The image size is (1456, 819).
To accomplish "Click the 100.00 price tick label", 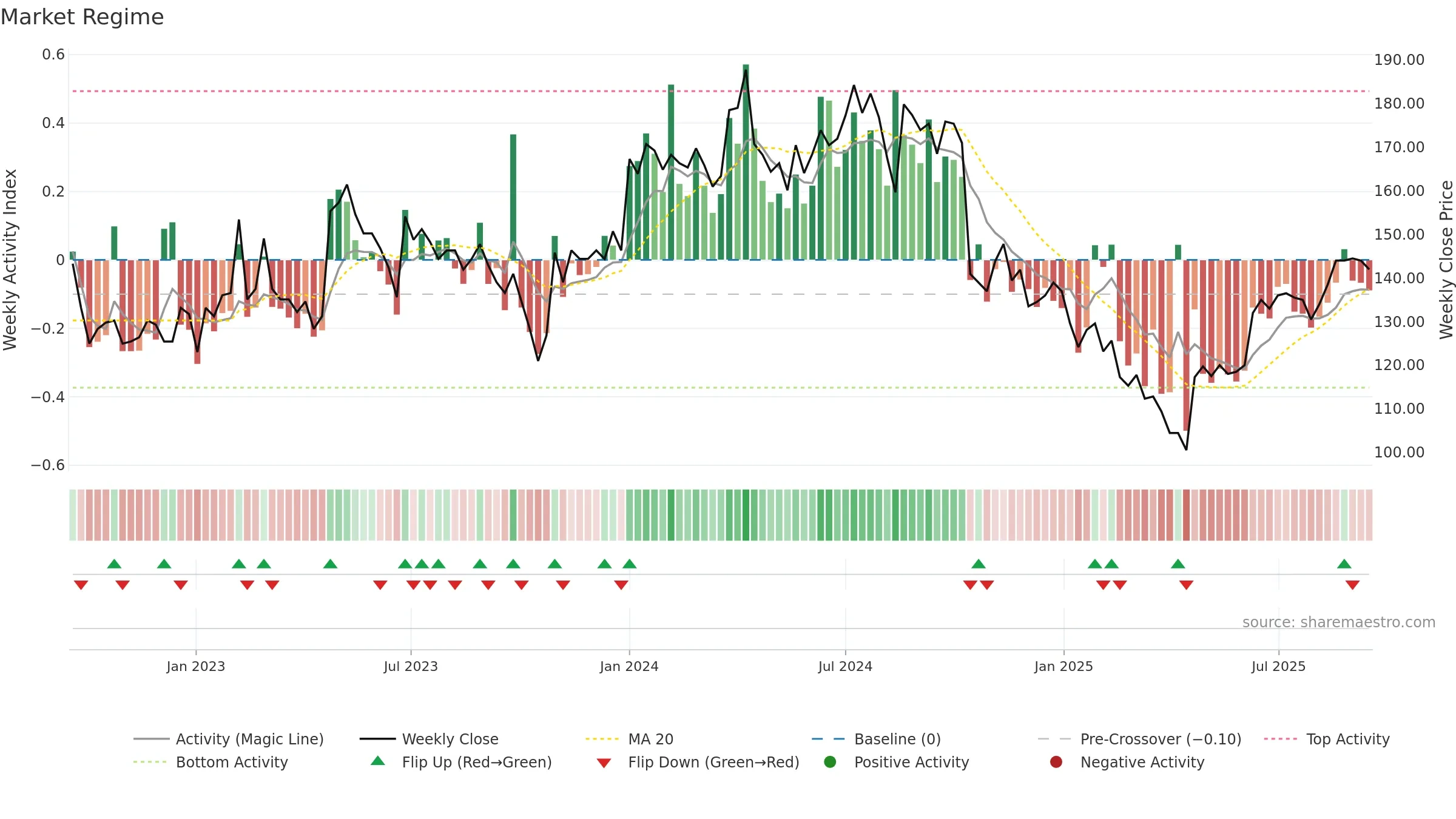I will [x=1399, y=452].
